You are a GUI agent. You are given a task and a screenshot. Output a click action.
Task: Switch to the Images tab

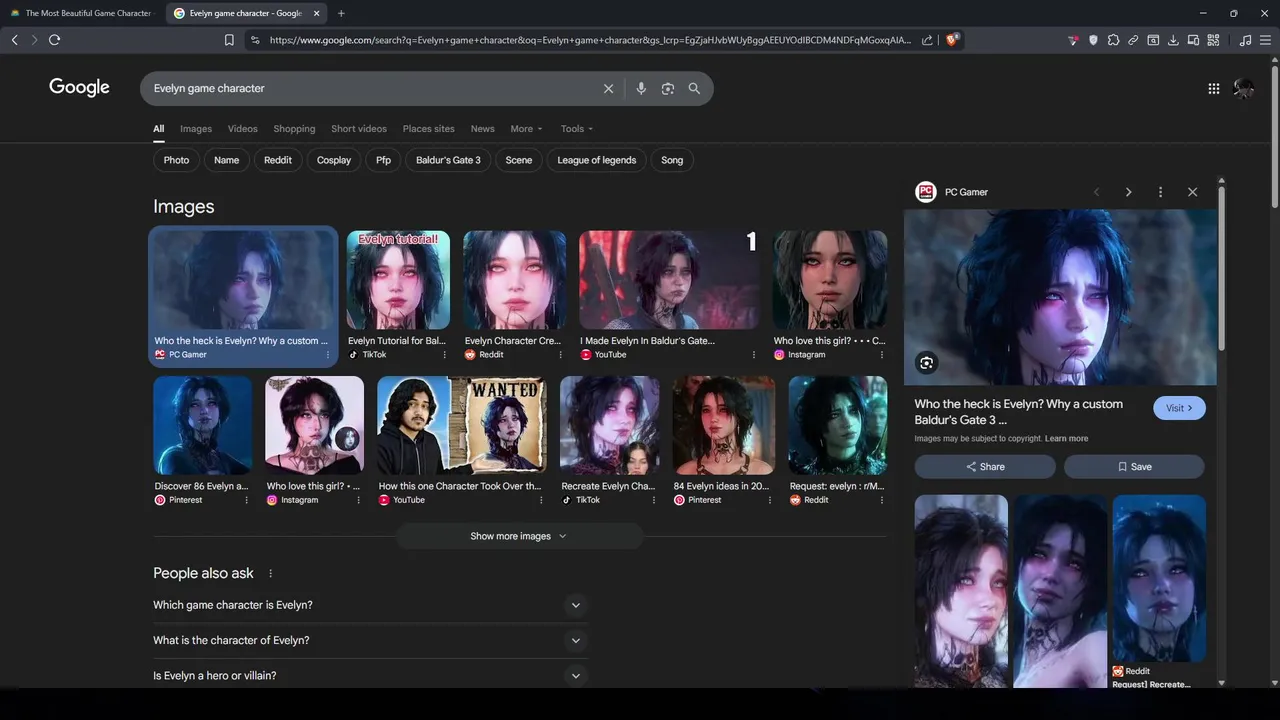point(196,129)
